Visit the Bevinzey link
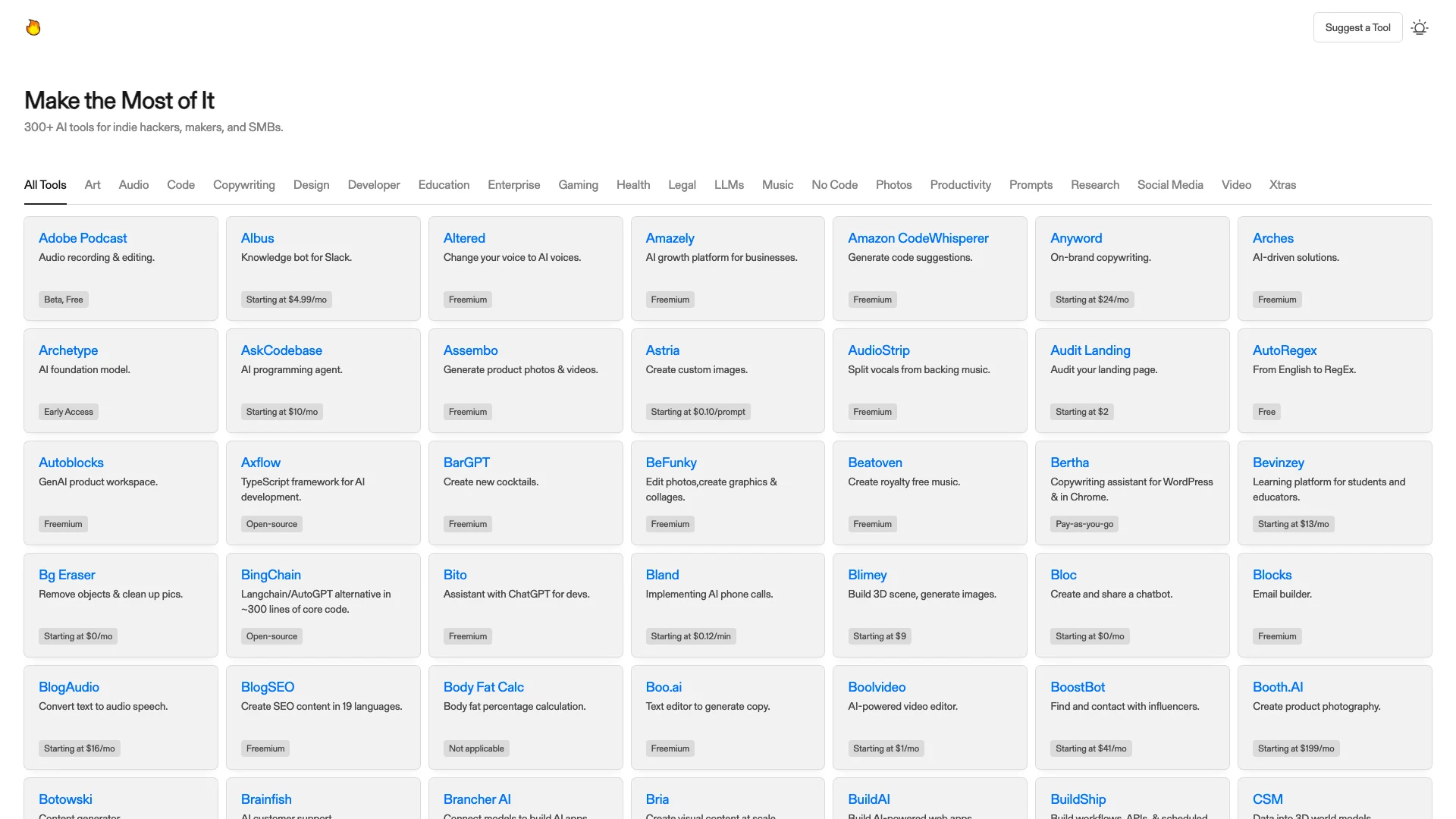Viewport: 1456px width, 819px height. pyautogui.click(x=1278, y=463)
